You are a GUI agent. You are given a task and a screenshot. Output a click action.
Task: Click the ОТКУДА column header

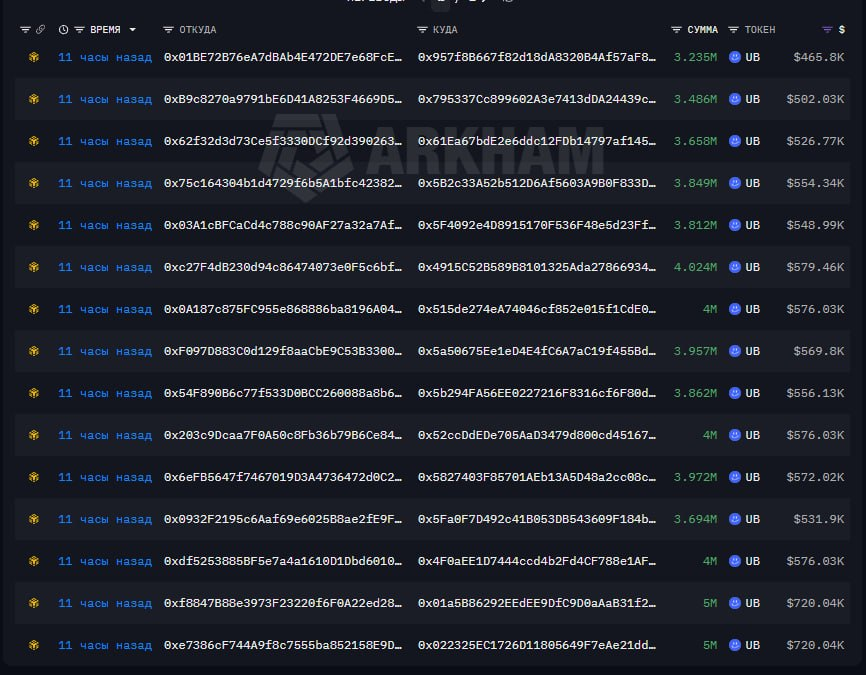click(x=197, y=30)
